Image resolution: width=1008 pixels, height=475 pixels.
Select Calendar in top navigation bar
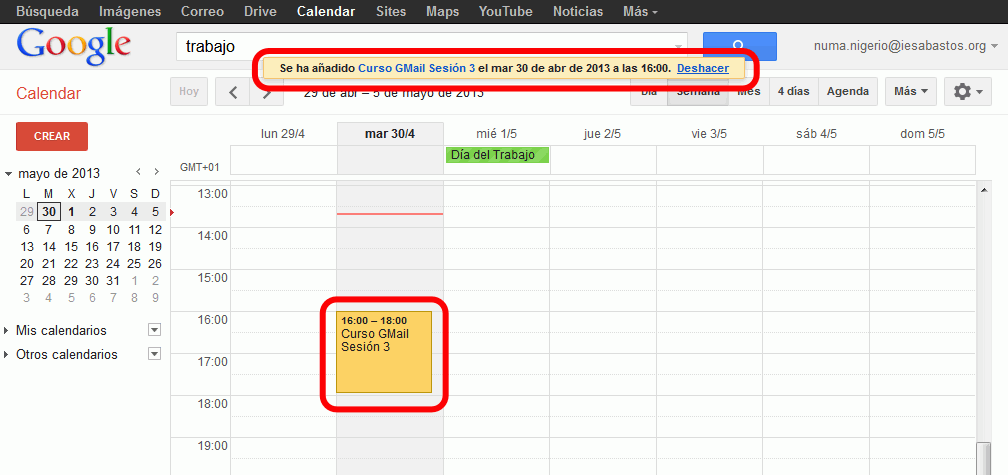point(326,12)
